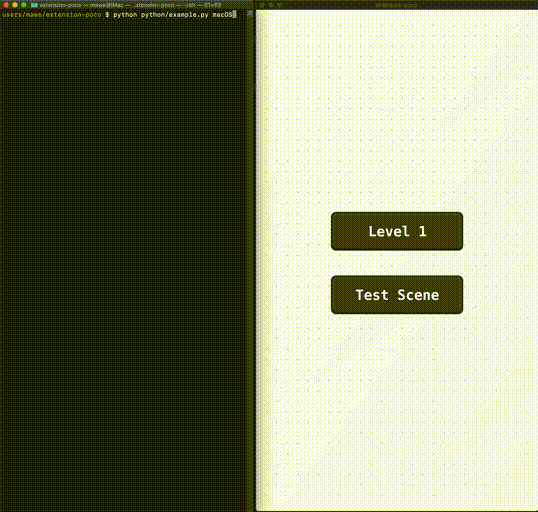The height and width of the screenshot is (512, 538).
Task: Close the terminal window with red button
Action: (6, 5)
